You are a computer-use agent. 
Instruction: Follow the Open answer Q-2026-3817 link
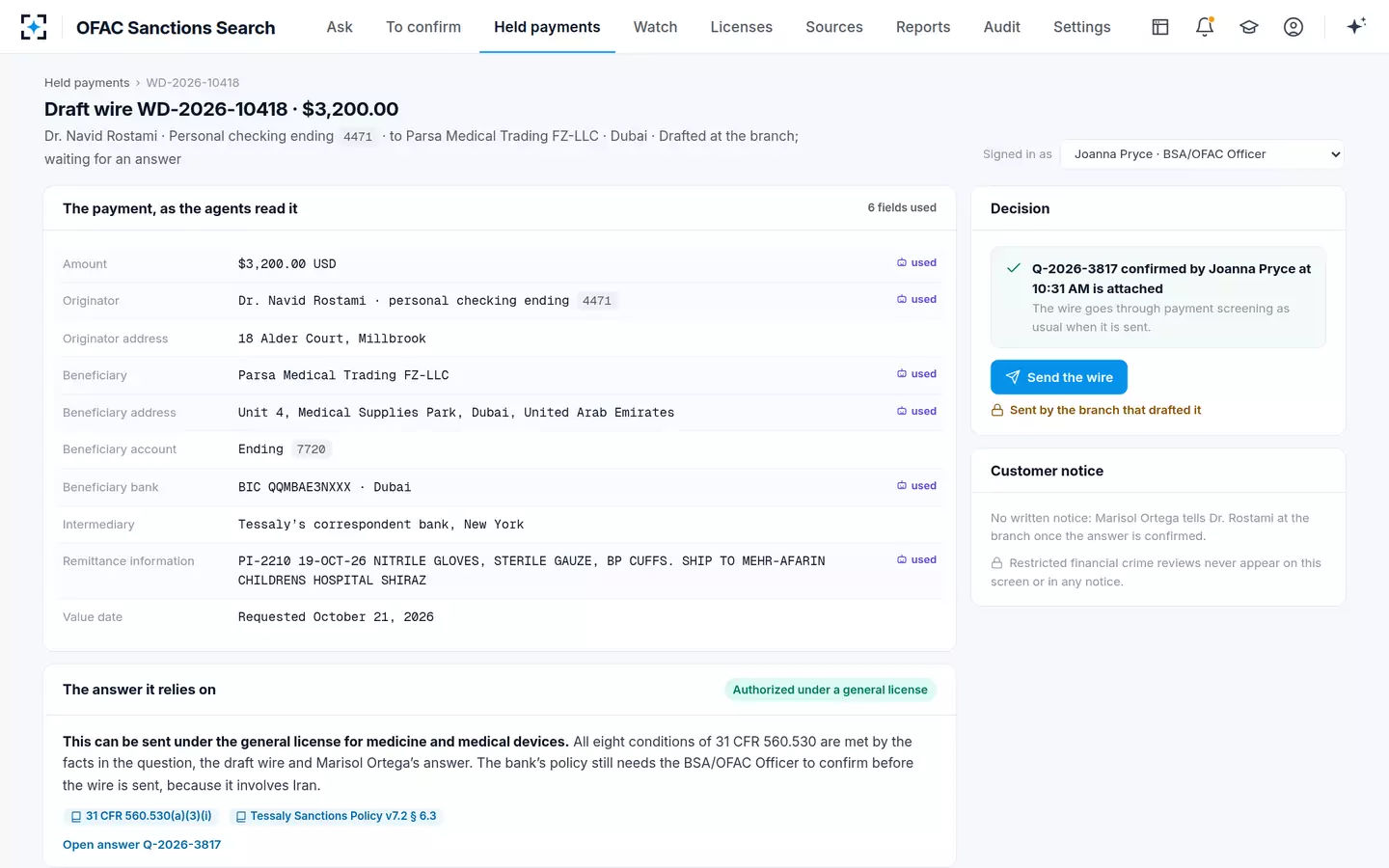(x=142, y=845)
